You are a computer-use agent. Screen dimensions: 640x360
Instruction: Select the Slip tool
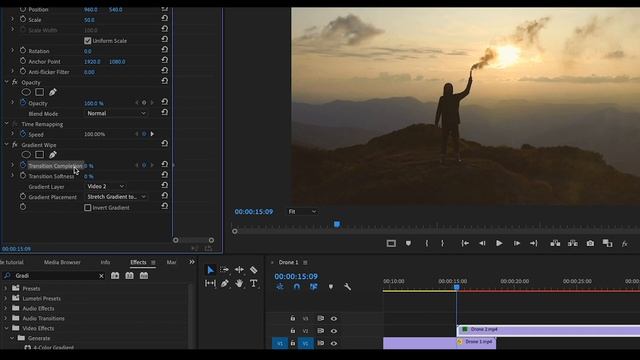click(210, 283)
